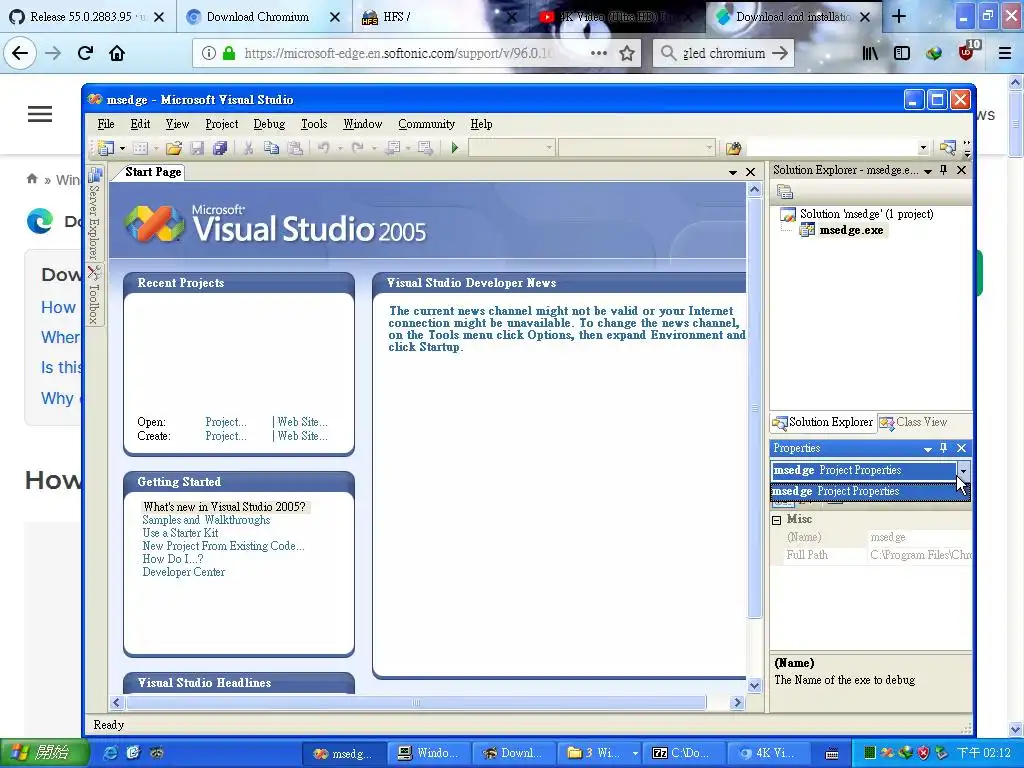Screen dimensions: 1024x768
Task: Click Open Project link in Recent Projects
Action: point(226,422)
